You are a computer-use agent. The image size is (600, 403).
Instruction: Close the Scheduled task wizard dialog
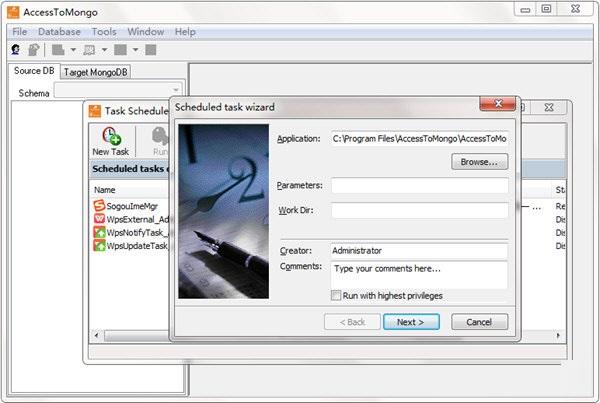pos(498,104)
